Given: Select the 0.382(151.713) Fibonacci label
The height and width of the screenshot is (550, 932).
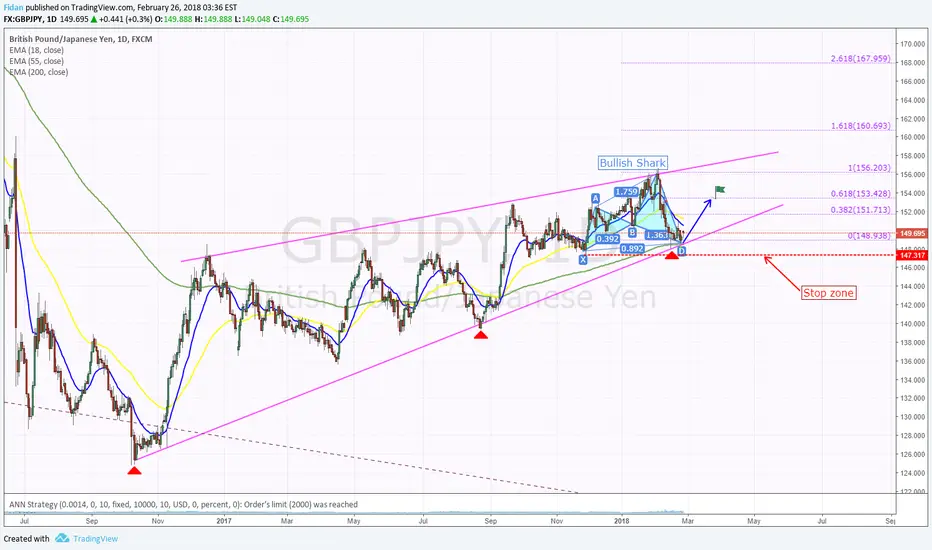Looking at the screenshot, I should coord(861,210).
